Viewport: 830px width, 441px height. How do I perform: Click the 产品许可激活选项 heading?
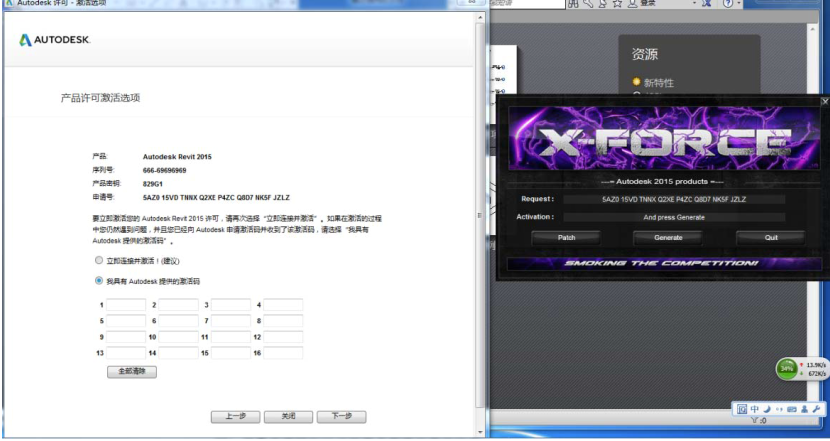click(101, 98)
